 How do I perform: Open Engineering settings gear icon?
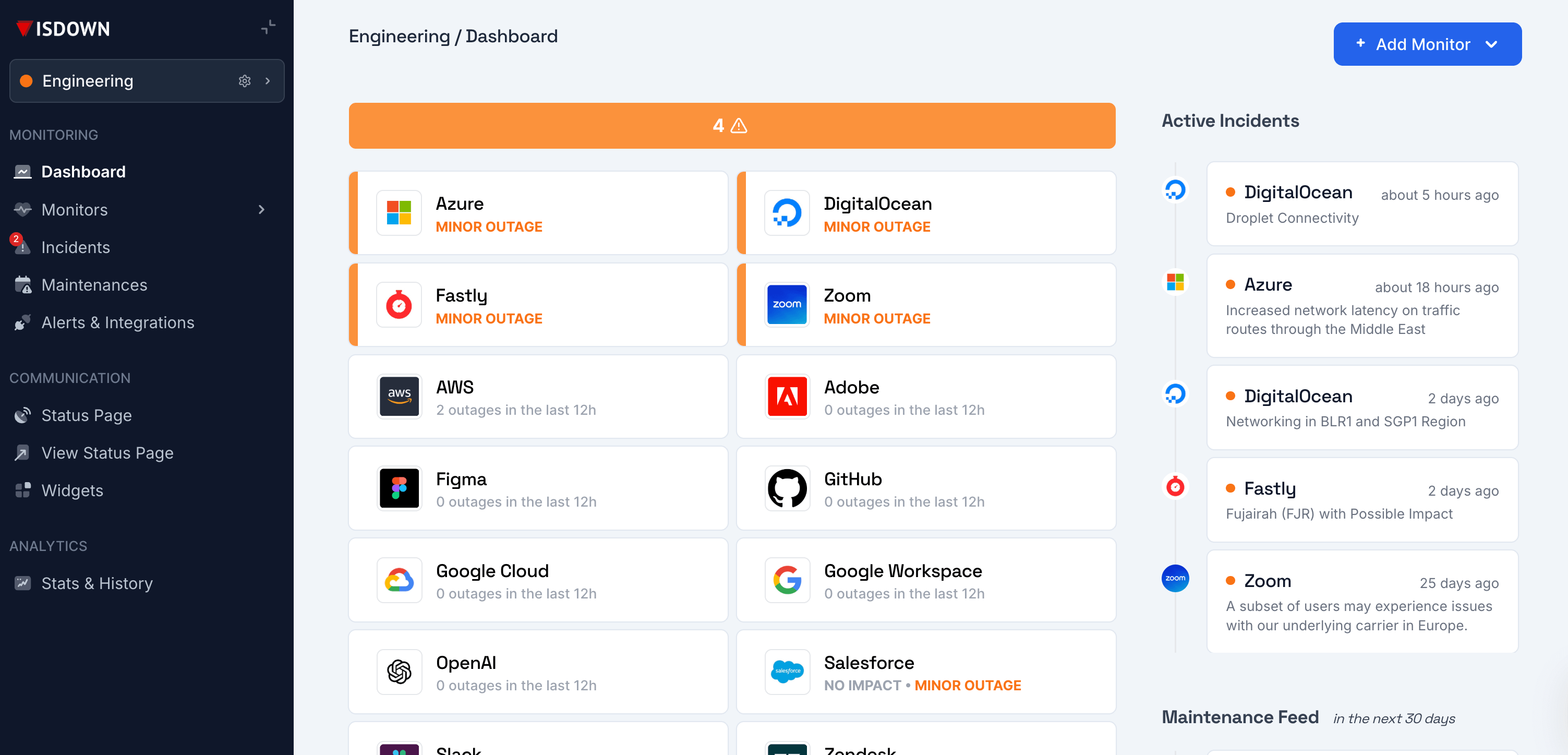[245, 81]
